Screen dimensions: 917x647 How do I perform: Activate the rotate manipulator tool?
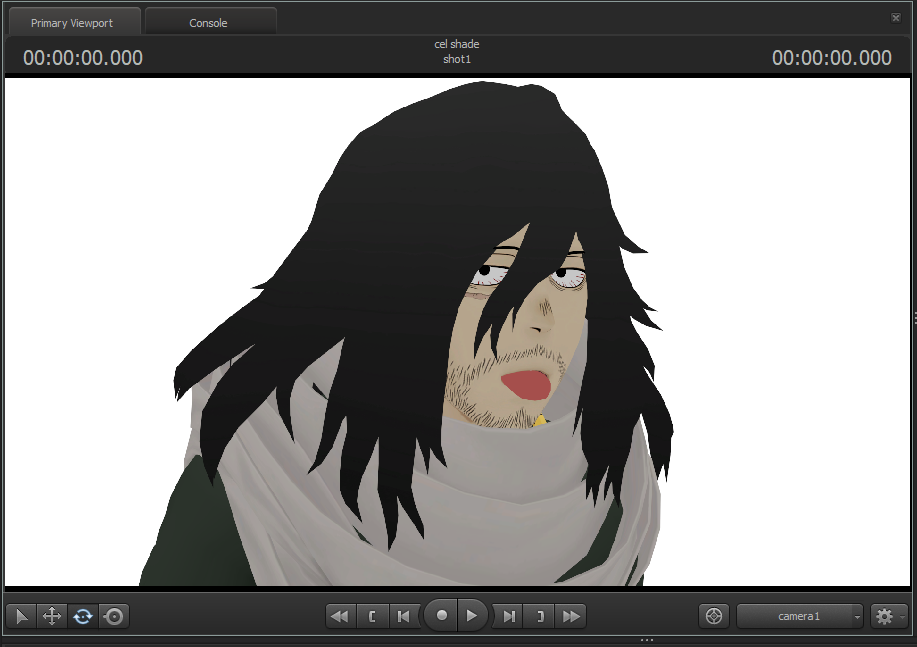pyautogui.click(x=83, y=616)
